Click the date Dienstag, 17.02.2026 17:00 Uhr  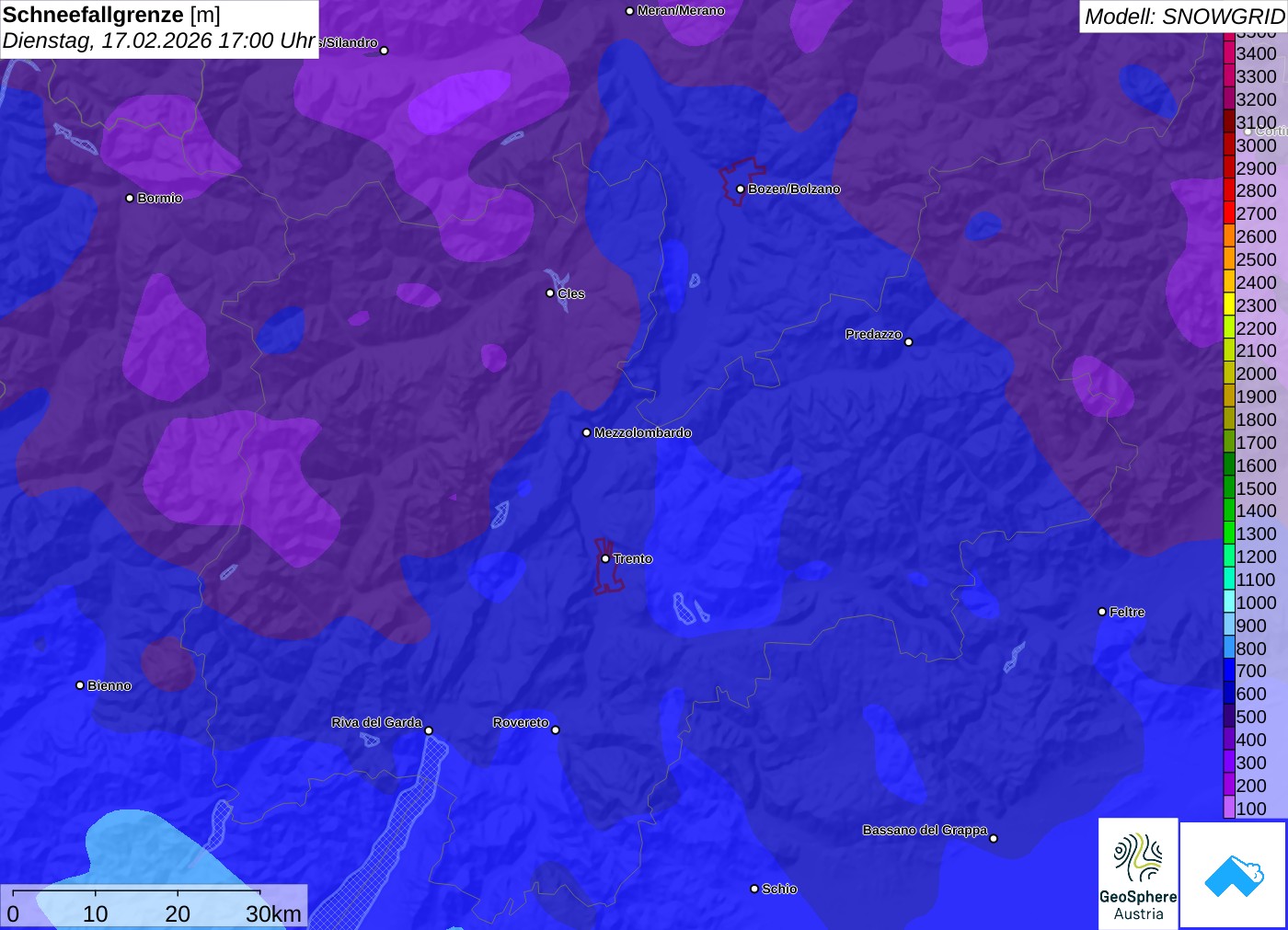159,41
